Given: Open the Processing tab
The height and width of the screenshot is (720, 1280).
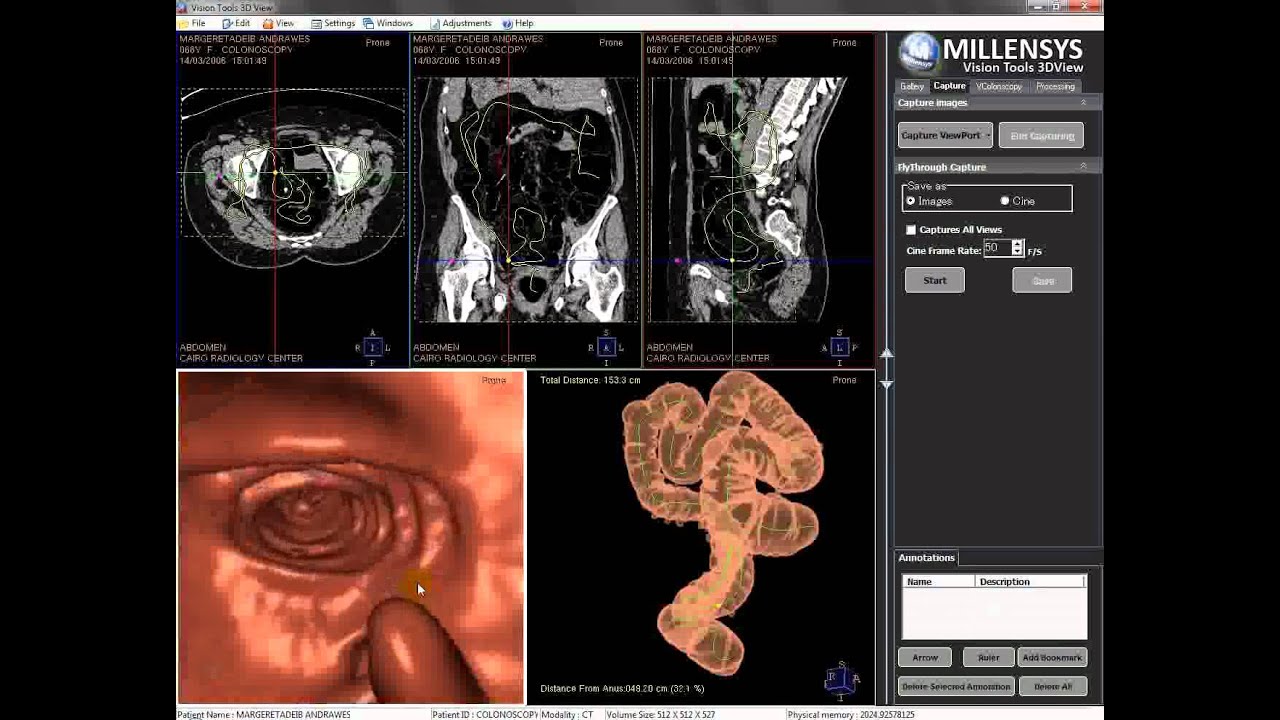Looking at the screenshot, I should (x=1055, y=86).
